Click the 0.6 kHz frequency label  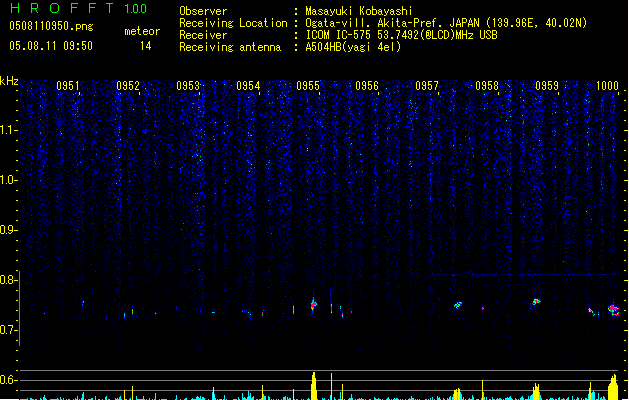tap(8, 380)
